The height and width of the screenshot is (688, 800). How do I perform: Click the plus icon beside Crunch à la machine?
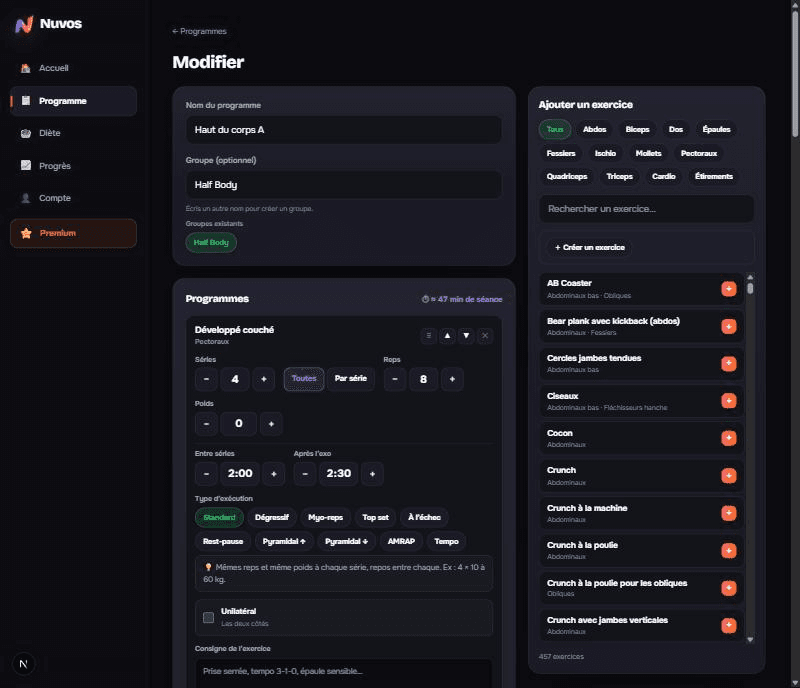pos(729,513)
